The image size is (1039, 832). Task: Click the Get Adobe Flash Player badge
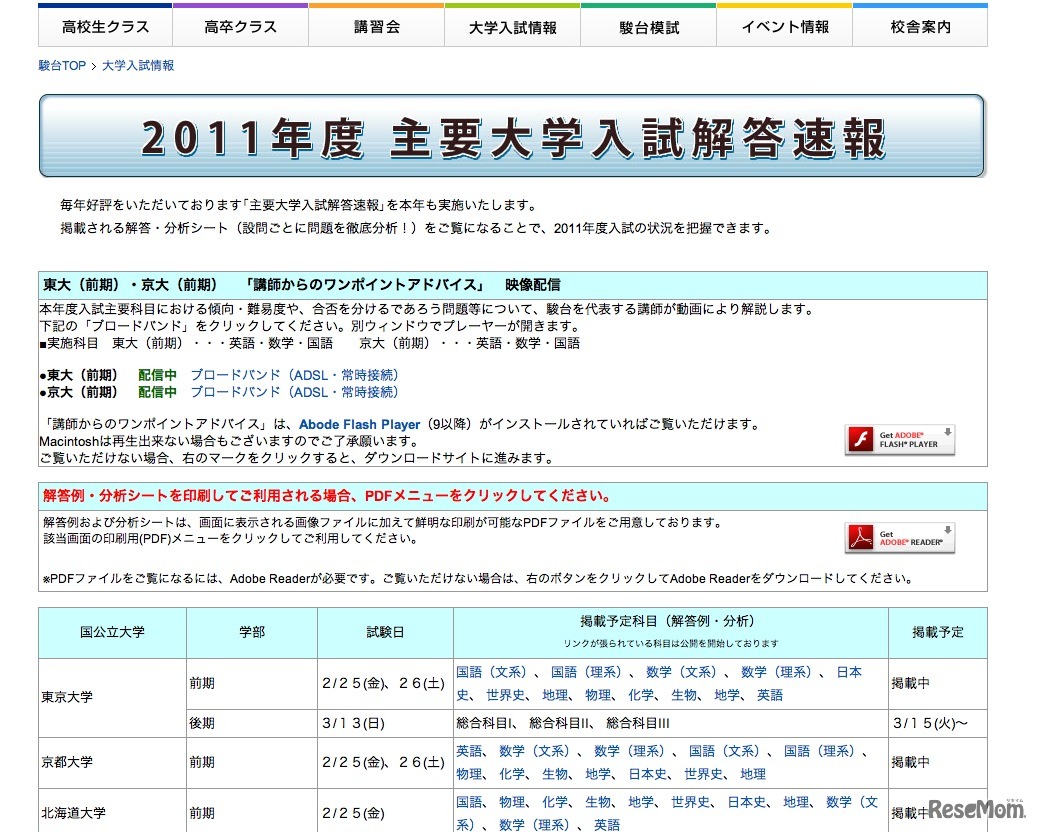(898, 439)
